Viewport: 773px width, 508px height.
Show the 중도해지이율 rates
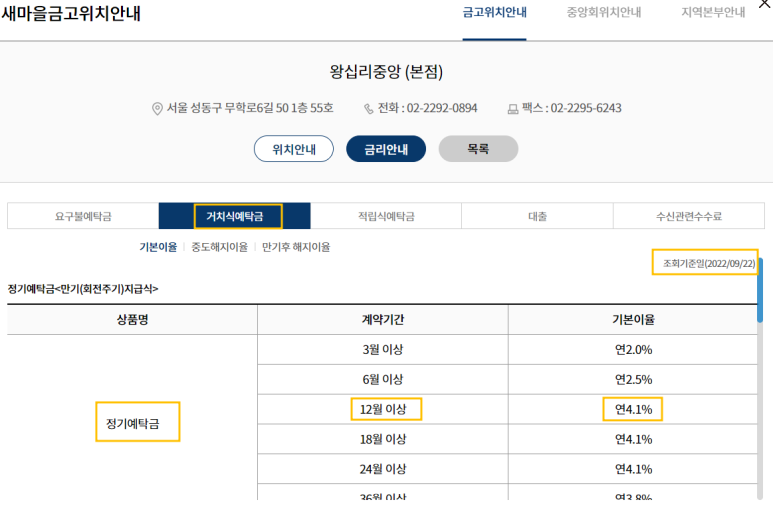click(x=219, y=247)
